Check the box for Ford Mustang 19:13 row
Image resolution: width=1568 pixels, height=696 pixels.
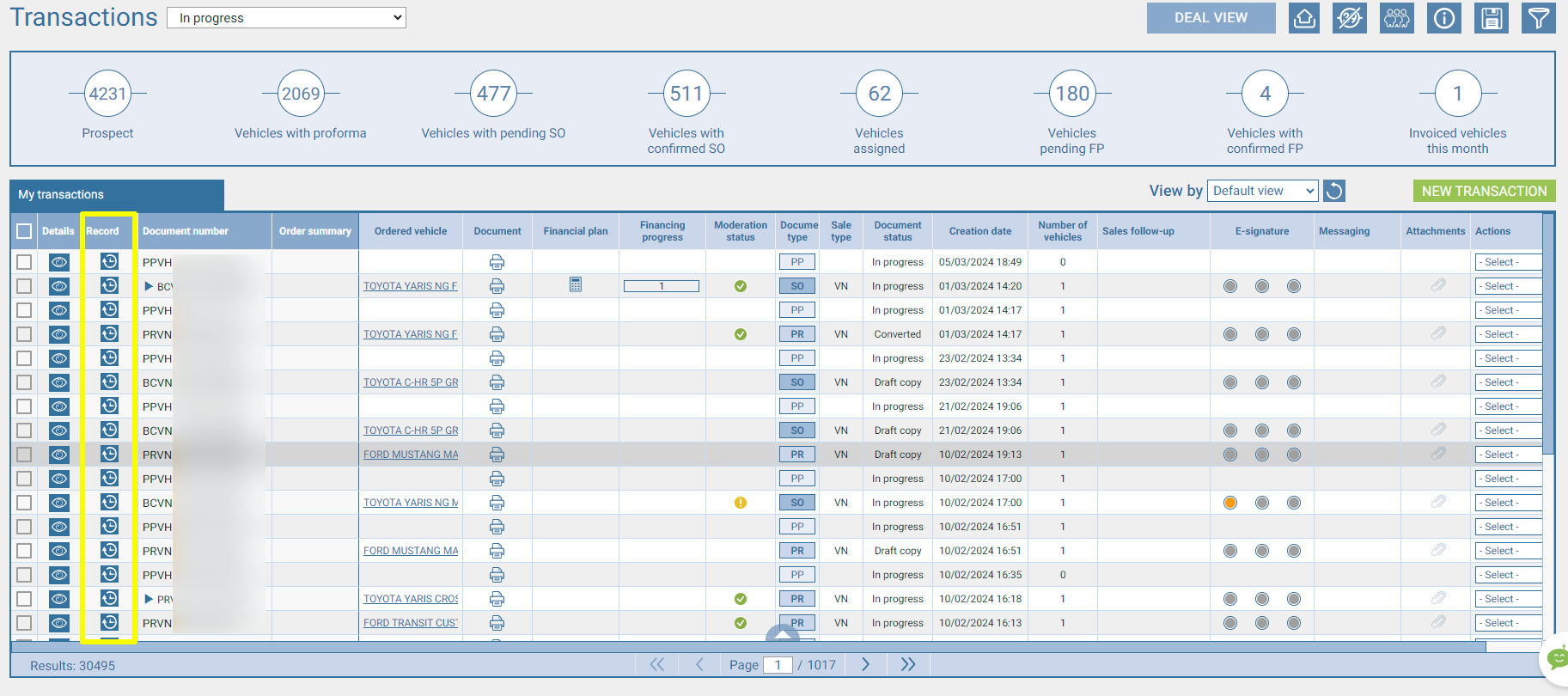pos(24,455)
